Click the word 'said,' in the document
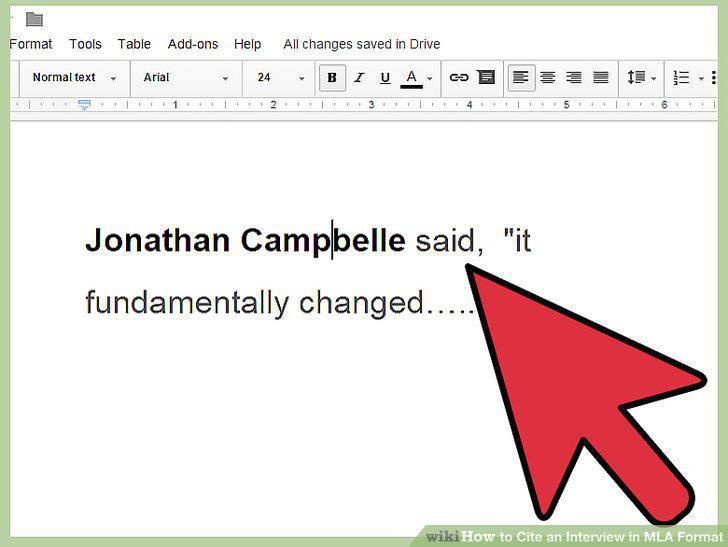Screen dimensions: 728x547 (449, 241)
